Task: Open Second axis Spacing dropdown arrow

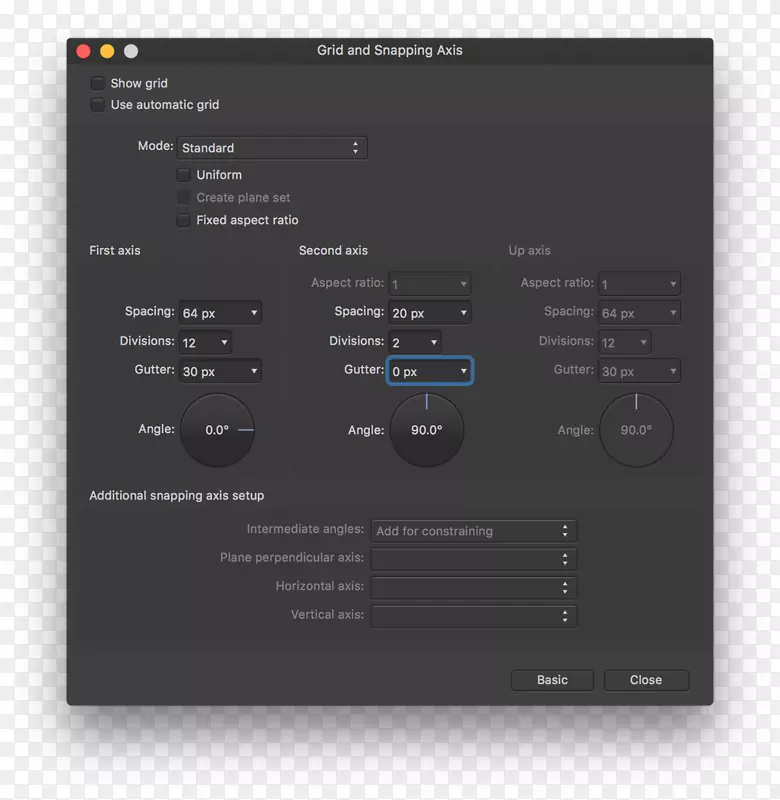Action: 463,313
